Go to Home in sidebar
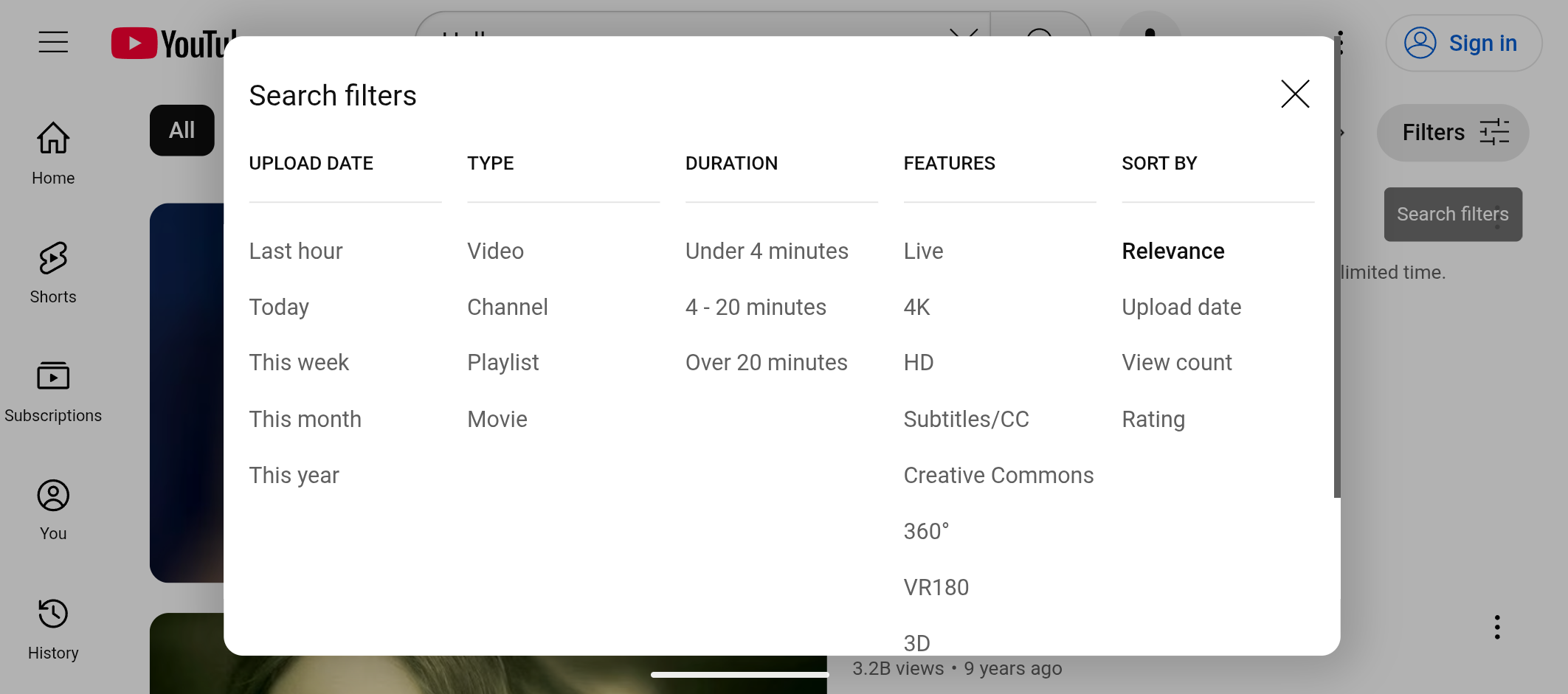Viewport: 1568px width, 694px height. [x=53, y=153]
